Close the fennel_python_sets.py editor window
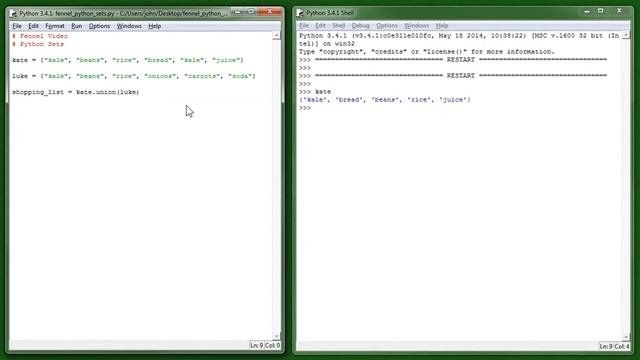Screen dimensions: 640x360 tap(269, 12)
